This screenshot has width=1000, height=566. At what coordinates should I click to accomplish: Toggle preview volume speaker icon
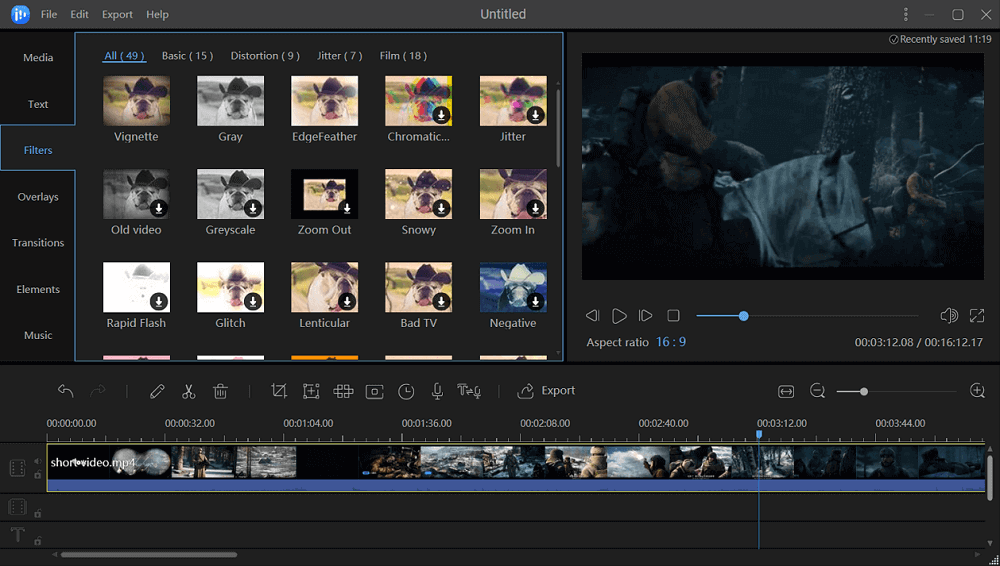[x=949, y=316]
